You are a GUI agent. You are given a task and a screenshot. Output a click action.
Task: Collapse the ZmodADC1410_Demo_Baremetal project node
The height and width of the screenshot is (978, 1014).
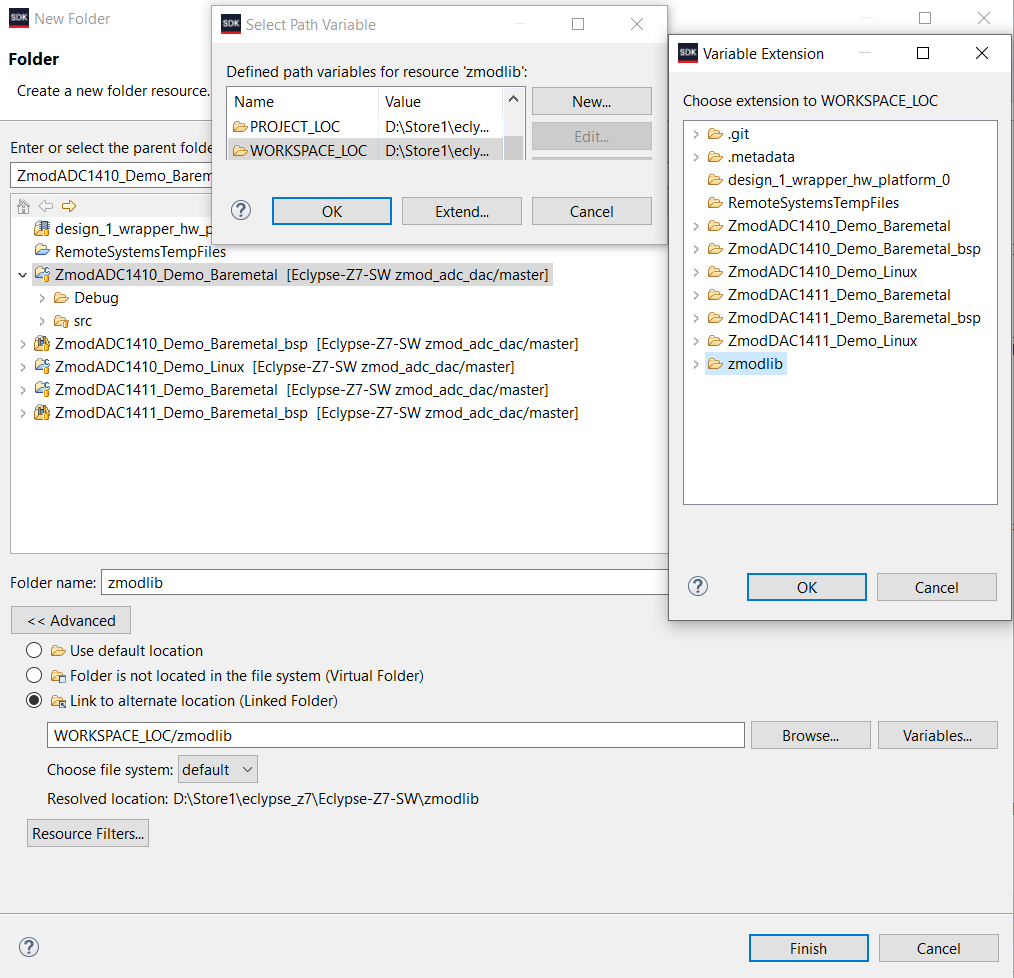click(23, 275)
